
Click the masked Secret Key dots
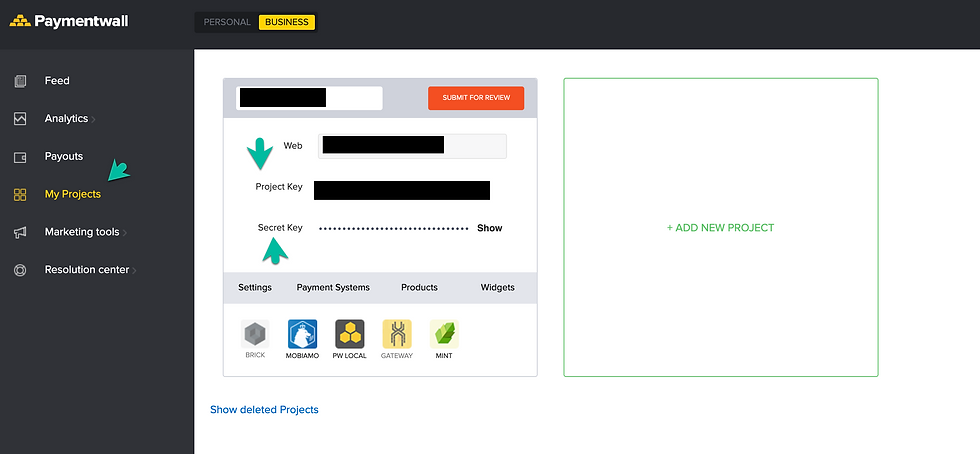click(x=394, y=229)
